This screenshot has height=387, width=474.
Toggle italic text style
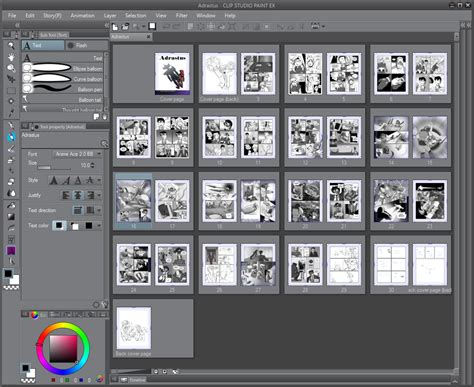click(x=66, y=180)
